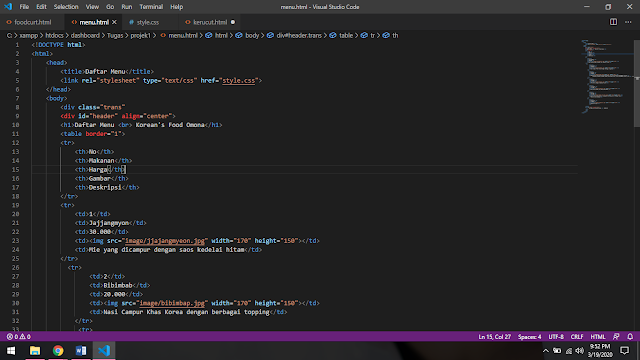Open Google Chrome from the taskbar
The height and width of the screenshot is (360, 640).
(x=58, y=351)
